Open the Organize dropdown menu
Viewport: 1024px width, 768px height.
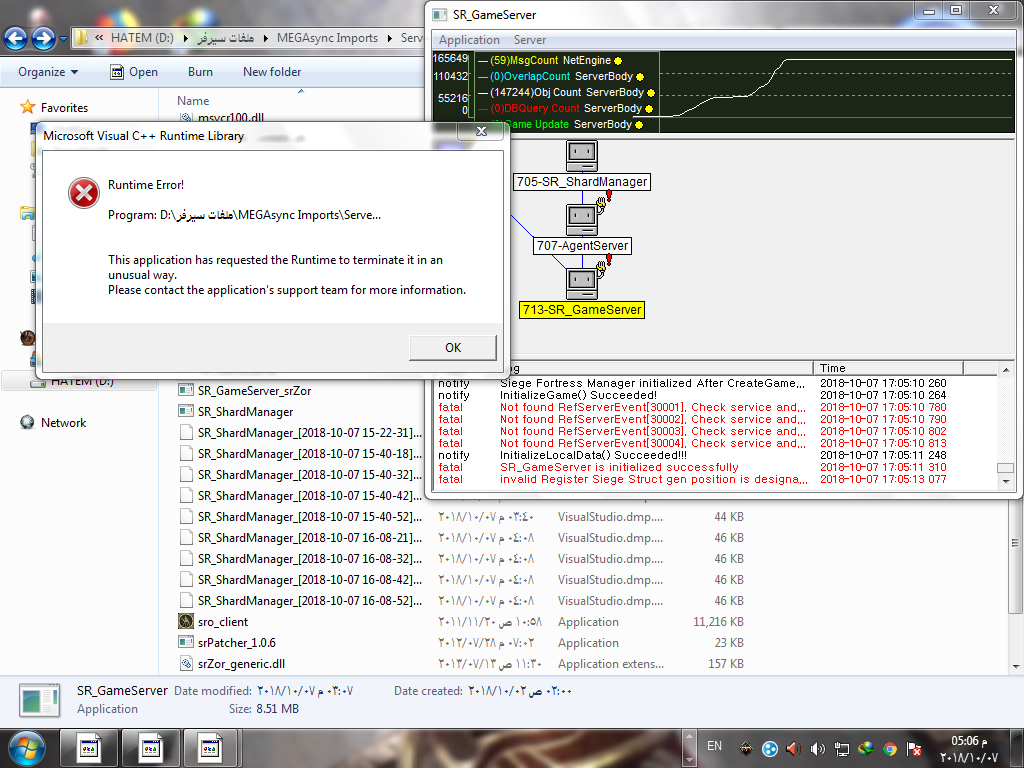[48, 72]
